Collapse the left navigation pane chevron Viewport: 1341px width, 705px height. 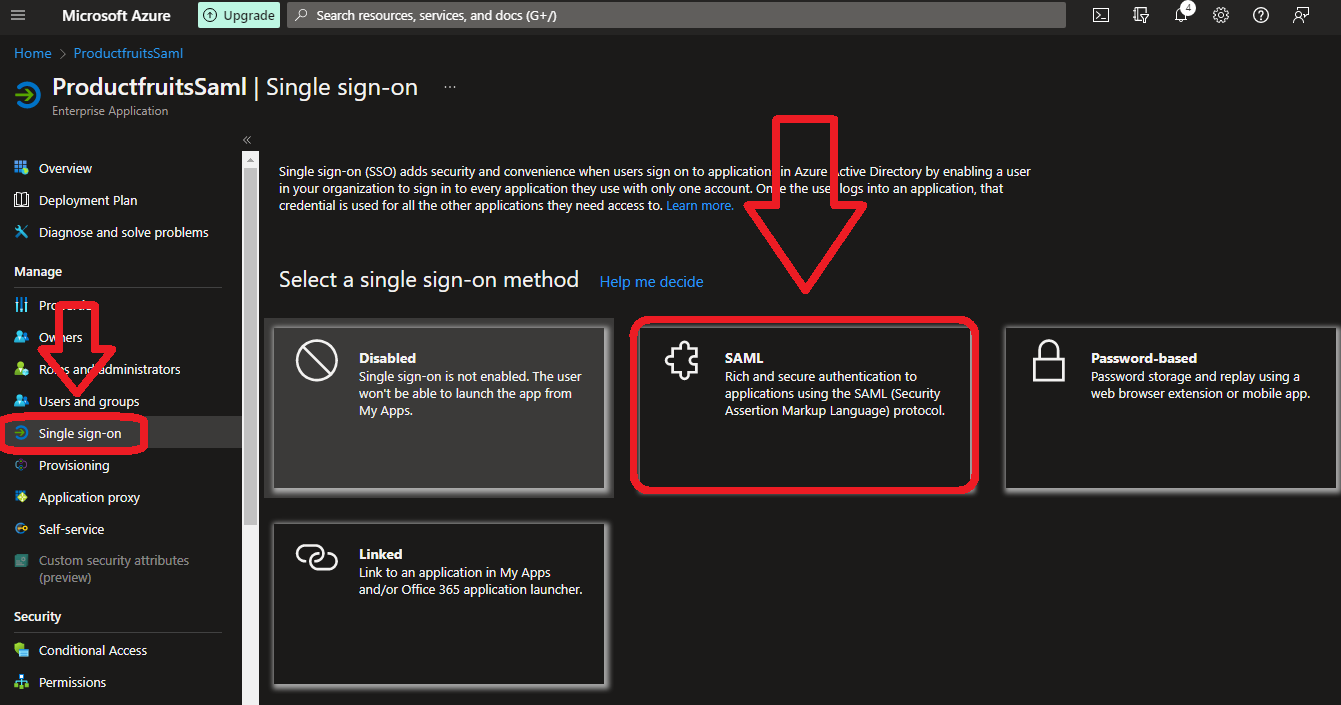pos(246,139)
